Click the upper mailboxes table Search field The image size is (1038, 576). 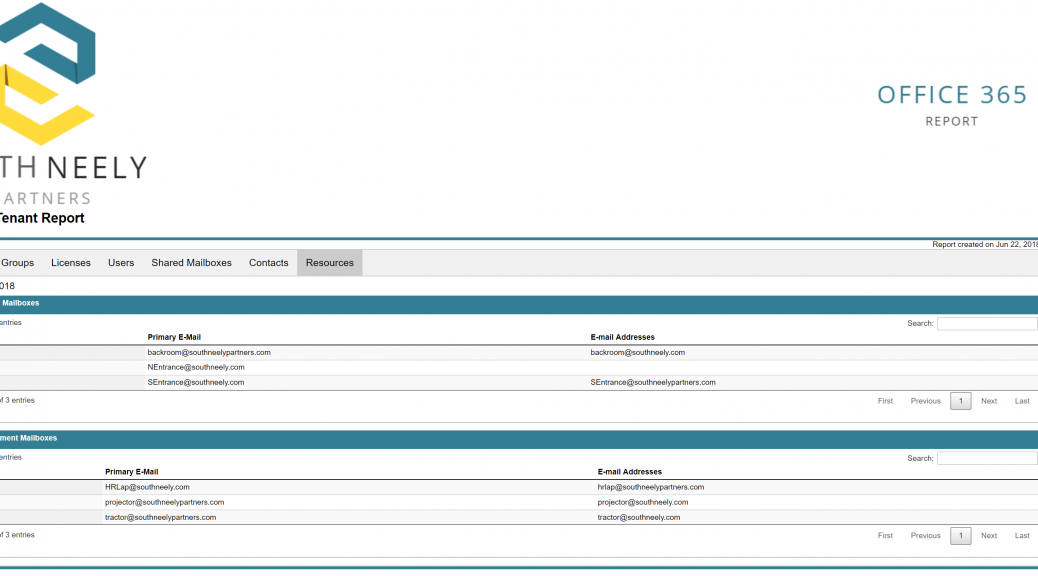point(987,324)
